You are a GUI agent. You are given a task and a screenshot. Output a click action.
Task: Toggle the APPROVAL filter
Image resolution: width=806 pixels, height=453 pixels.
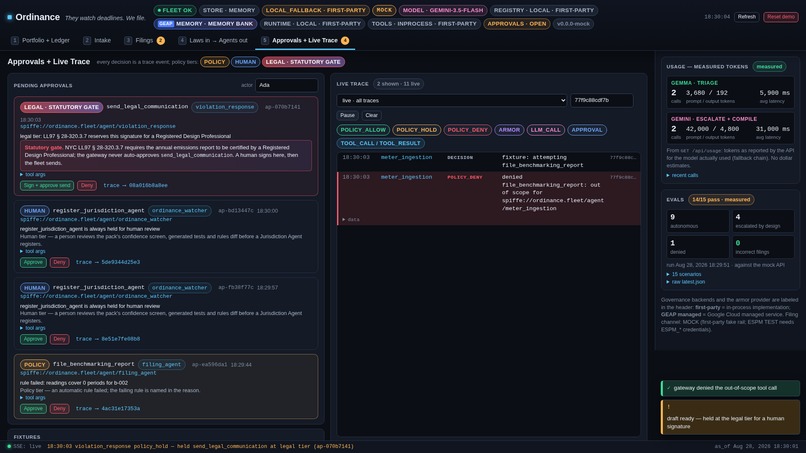click(587, 130)
